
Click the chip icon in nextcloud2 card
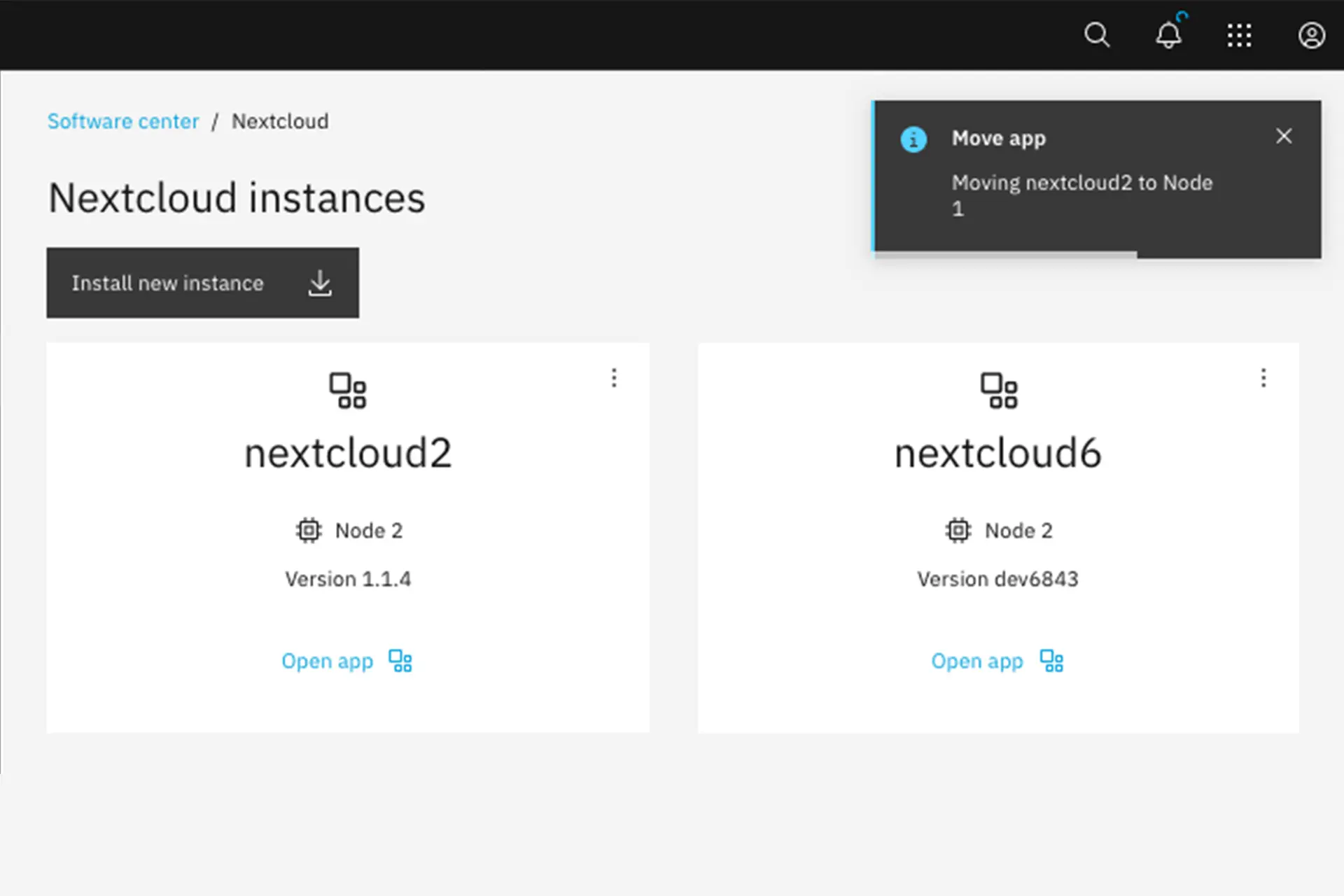[309, 531]
